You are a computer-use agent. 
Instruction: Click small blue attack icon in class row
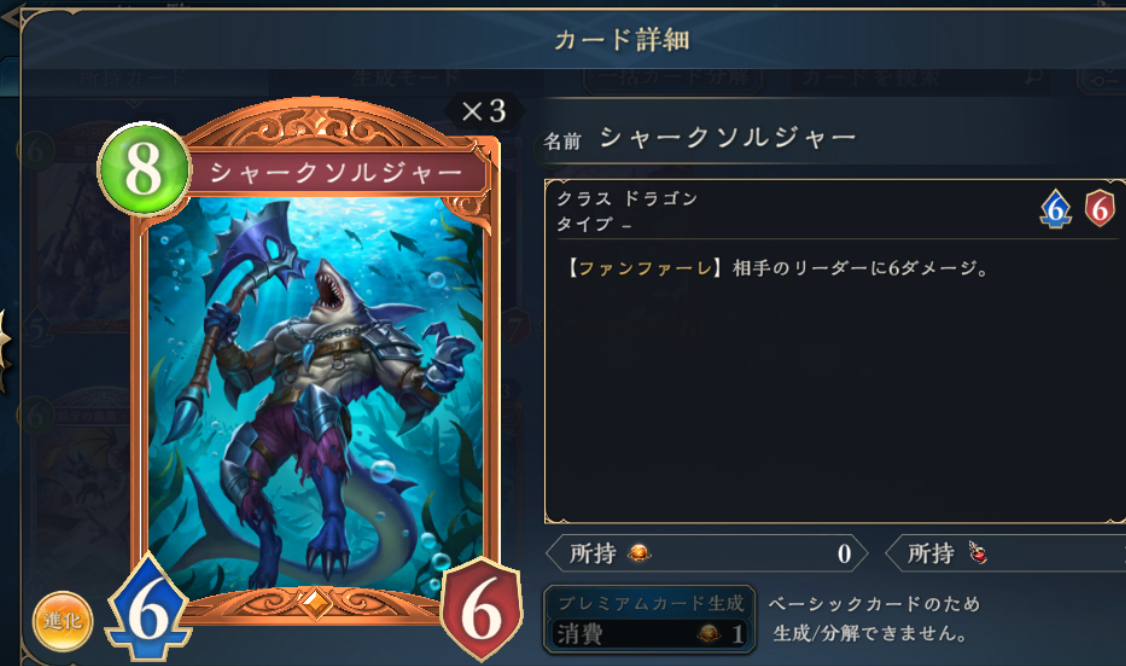click(x=1055, y=209)
